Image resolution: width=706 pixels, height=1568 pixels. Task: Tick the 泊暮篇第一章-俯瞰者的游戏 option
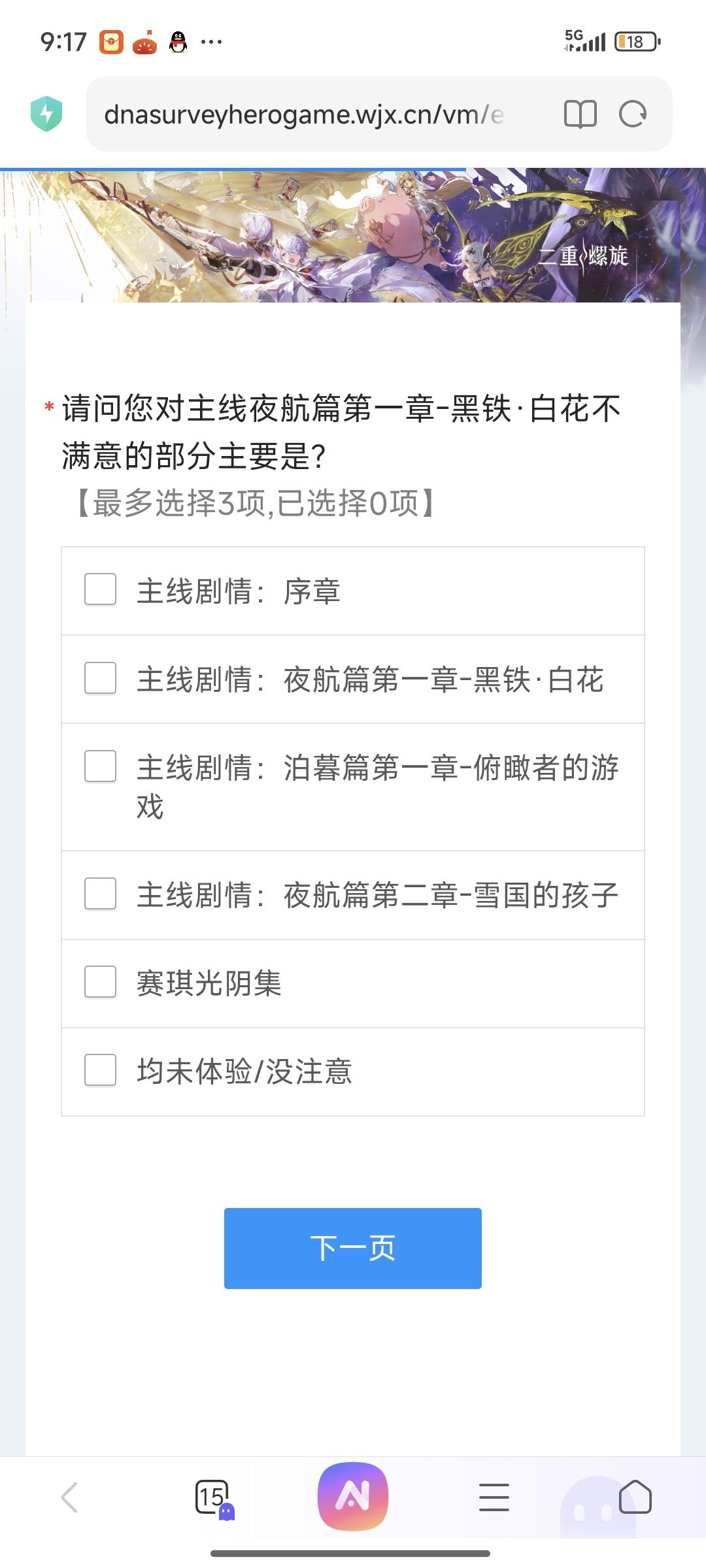tap(101, 766)
